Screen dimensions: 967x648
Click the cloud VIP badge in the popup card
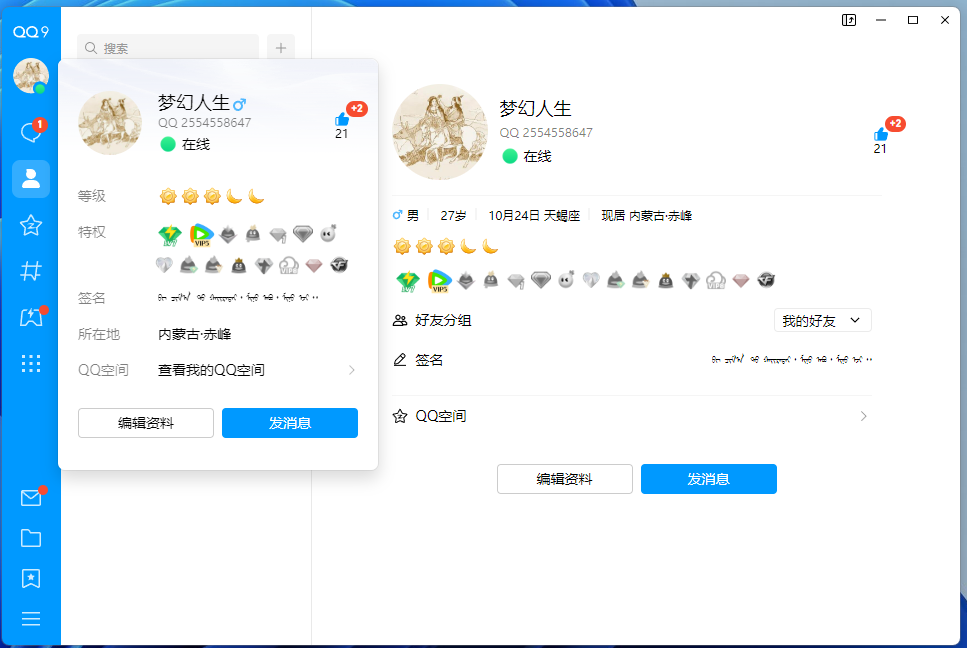[289, 266]
